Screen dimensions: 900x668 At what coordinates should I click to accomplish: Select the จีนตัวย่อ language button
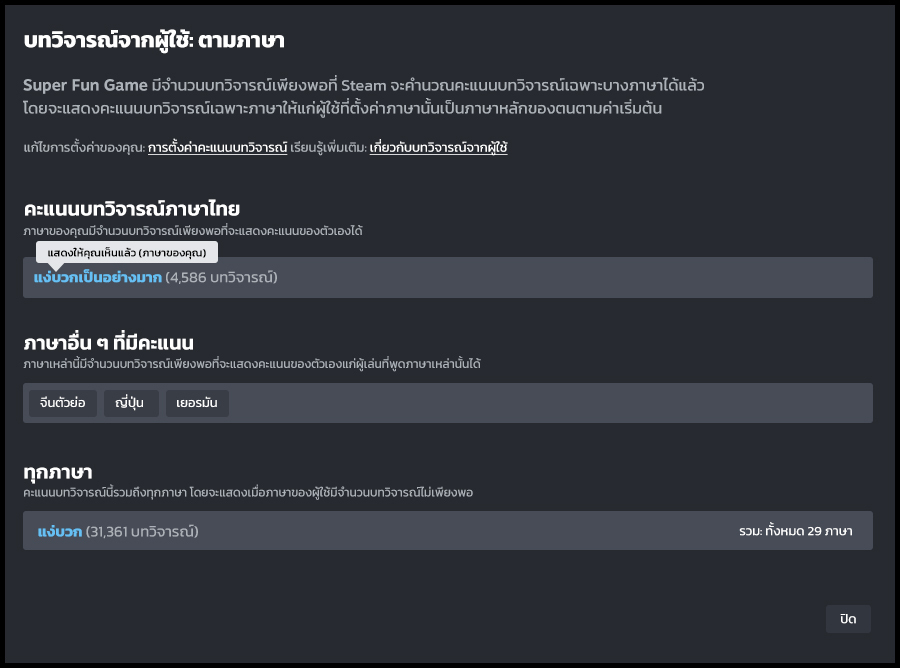click(62, 403)
